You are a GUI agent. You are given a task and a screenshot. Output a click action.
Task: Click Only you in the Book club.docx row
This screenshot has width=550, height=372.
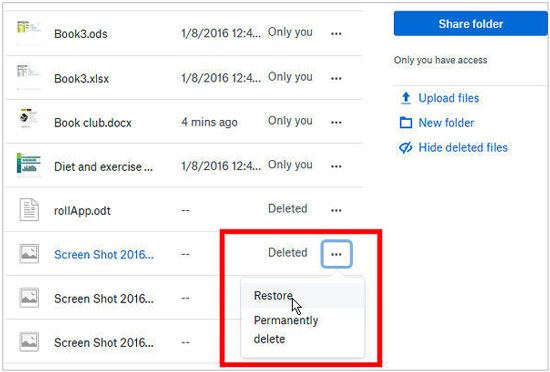(x=290, y=121)
